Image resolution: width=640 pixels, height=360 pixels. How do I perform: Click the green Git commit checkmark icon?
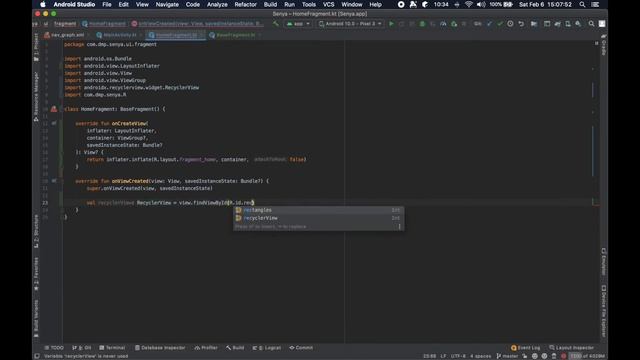(x=500, y=24)
